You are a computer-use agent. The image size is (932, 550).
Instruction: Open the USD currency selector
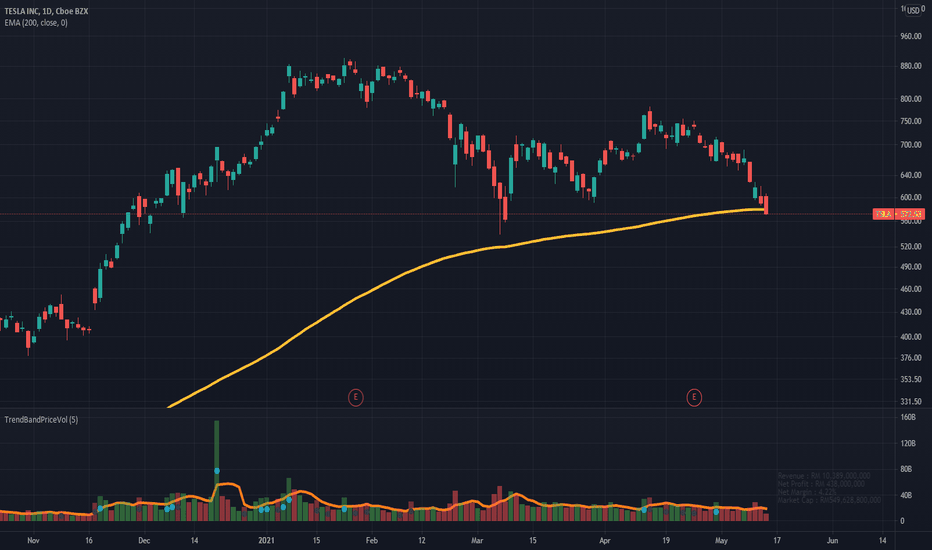click(913, 10)
